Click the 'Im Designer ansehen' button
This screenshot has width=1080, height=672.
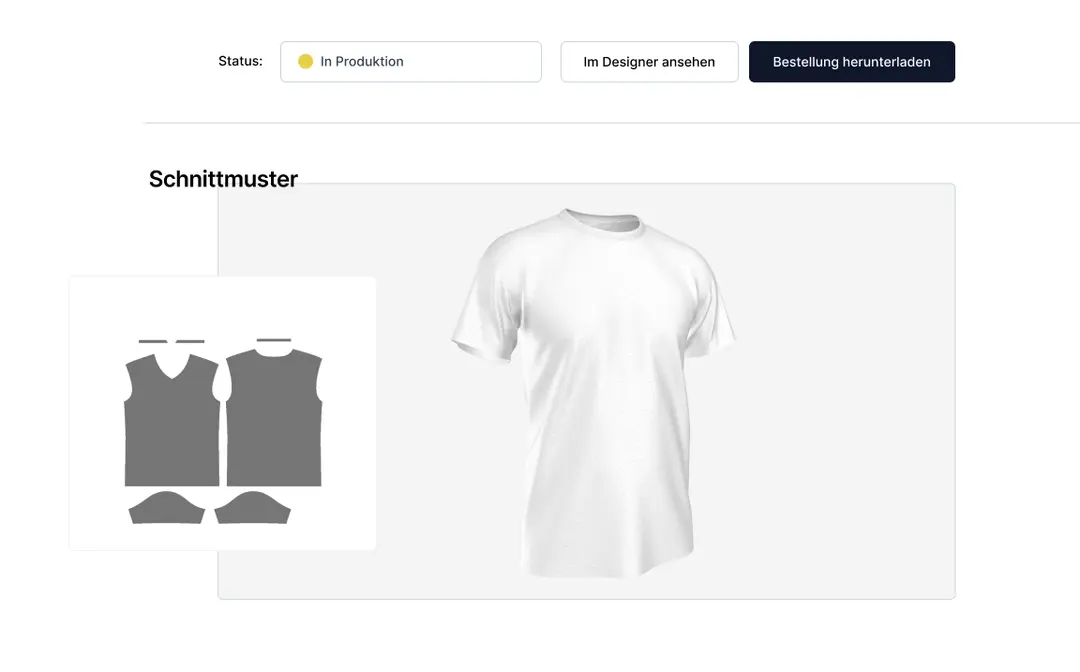pyautogui.click(x=649, y=61)
